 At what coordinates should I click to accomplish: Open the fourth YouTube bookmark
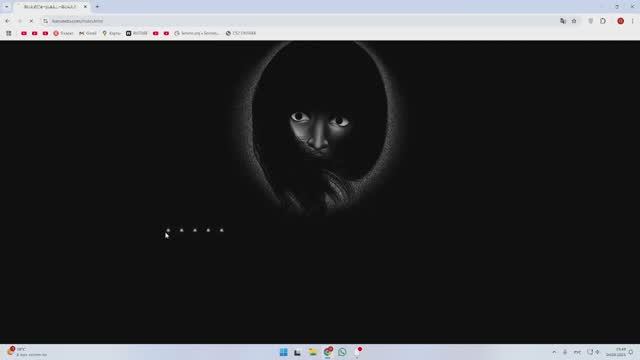[x=156, y=33]
